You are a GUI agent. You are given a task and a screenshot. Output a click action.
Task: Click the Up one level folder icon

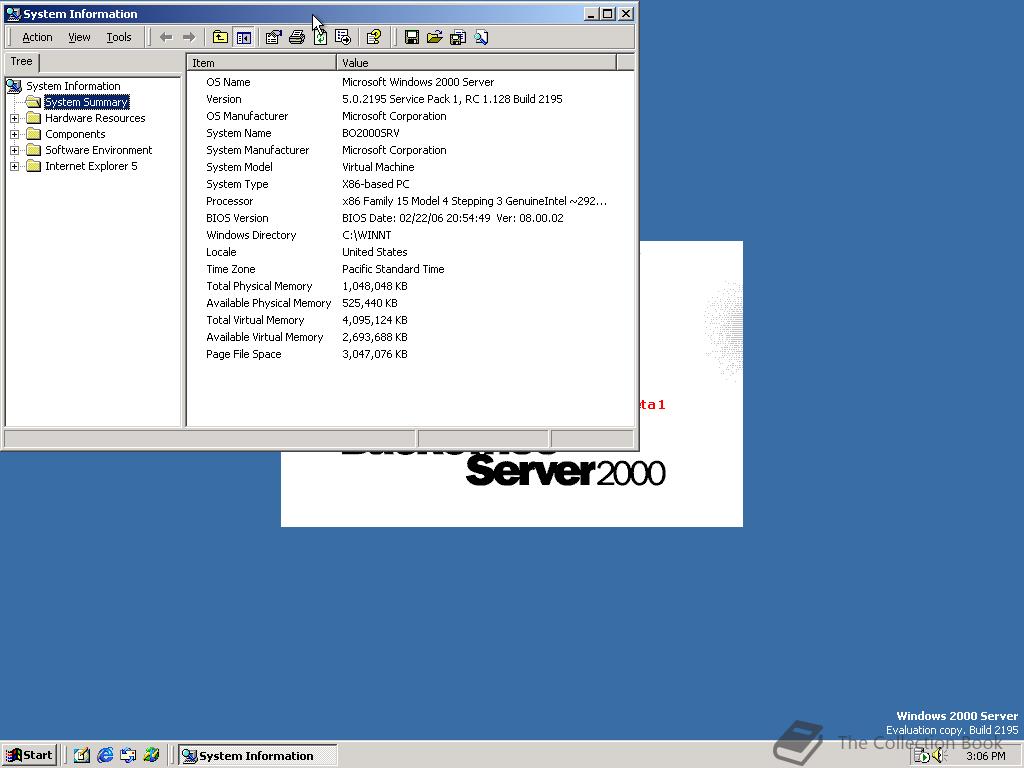pos(220,37)
